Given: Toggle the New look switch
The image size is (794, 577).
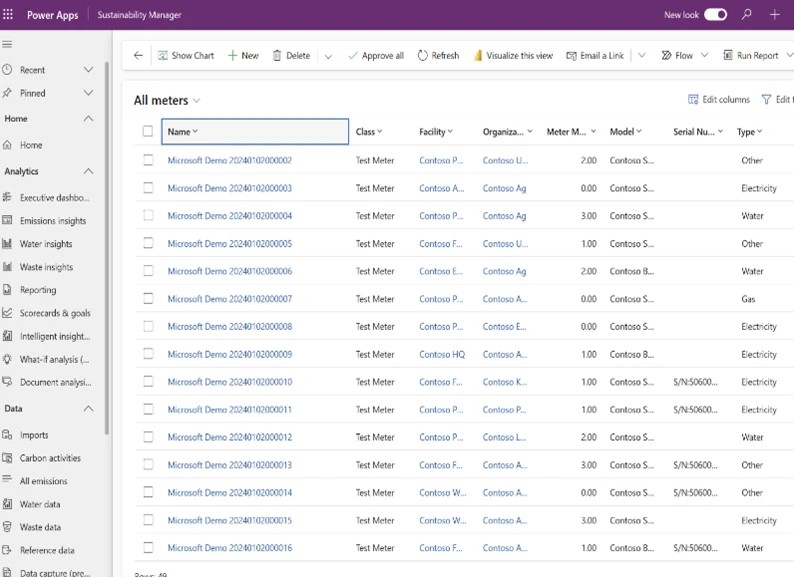Looking at the screenshot, I should pos(715,15).
